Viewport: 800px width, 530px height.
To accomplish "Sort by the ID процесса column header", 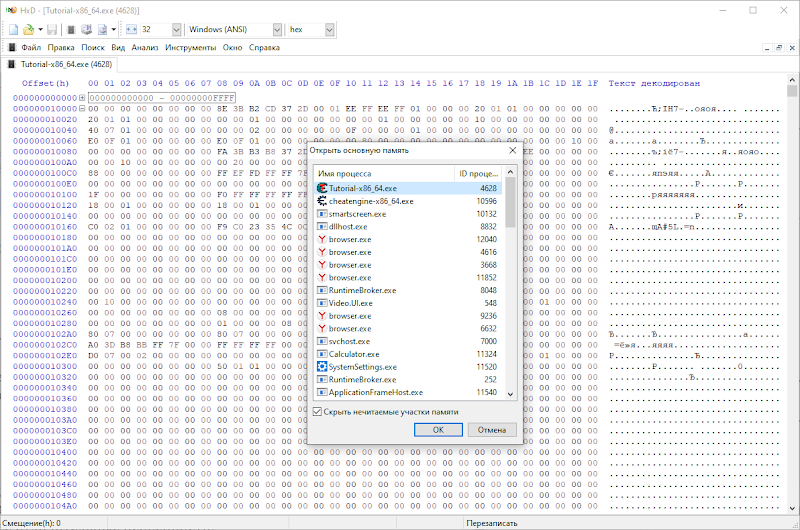I will coord(478,173).
